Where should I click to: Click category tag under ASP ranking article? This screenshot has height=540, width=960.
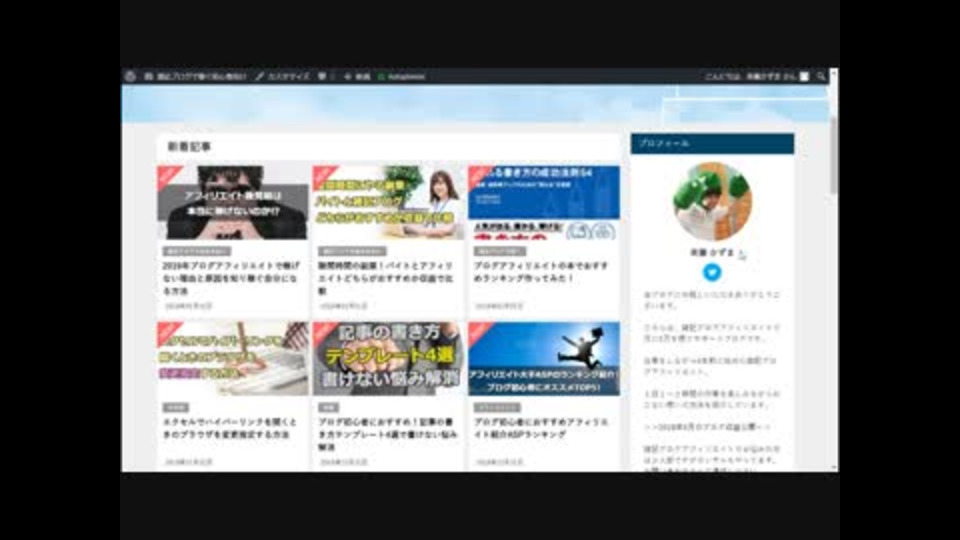(x=497, y=407)
